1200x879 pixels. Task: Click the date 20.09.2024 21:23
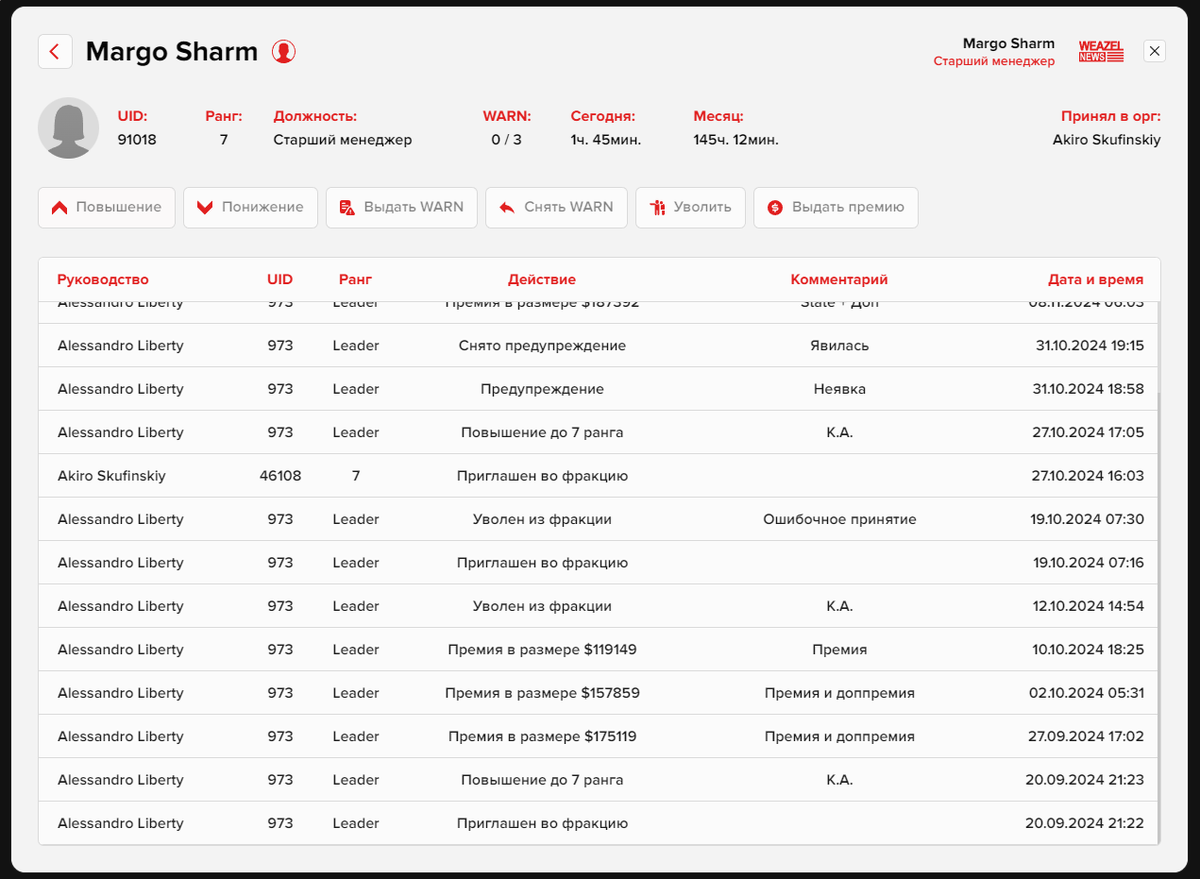(x=1085, y=780)
